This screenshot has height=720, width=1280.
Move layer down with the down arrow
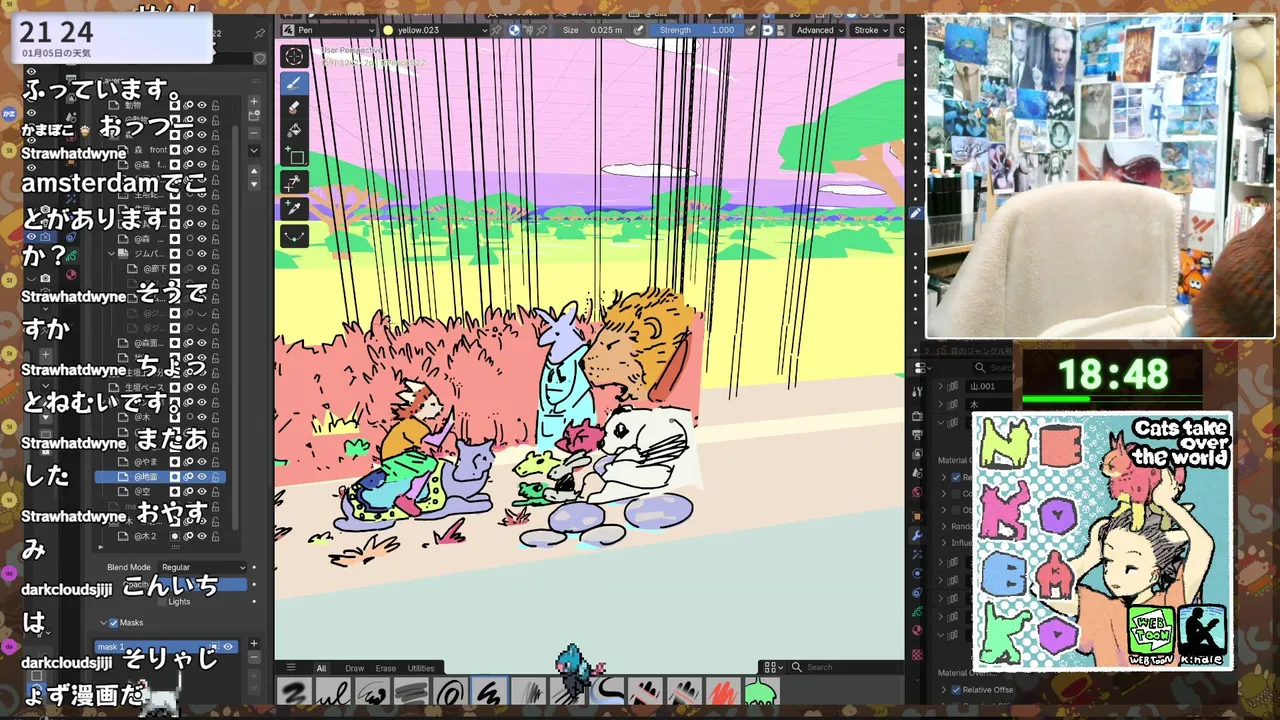tap(254, 185)
